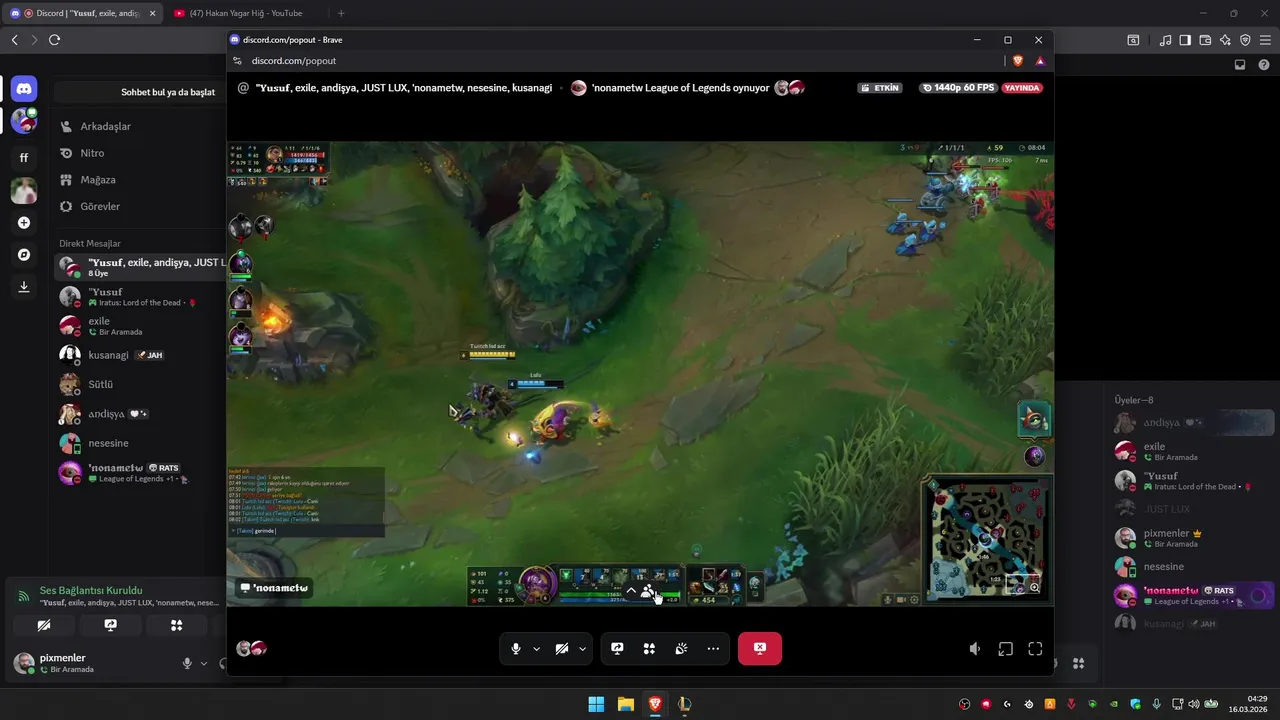Click the red stop watching stream button

(x=760, y=649)
